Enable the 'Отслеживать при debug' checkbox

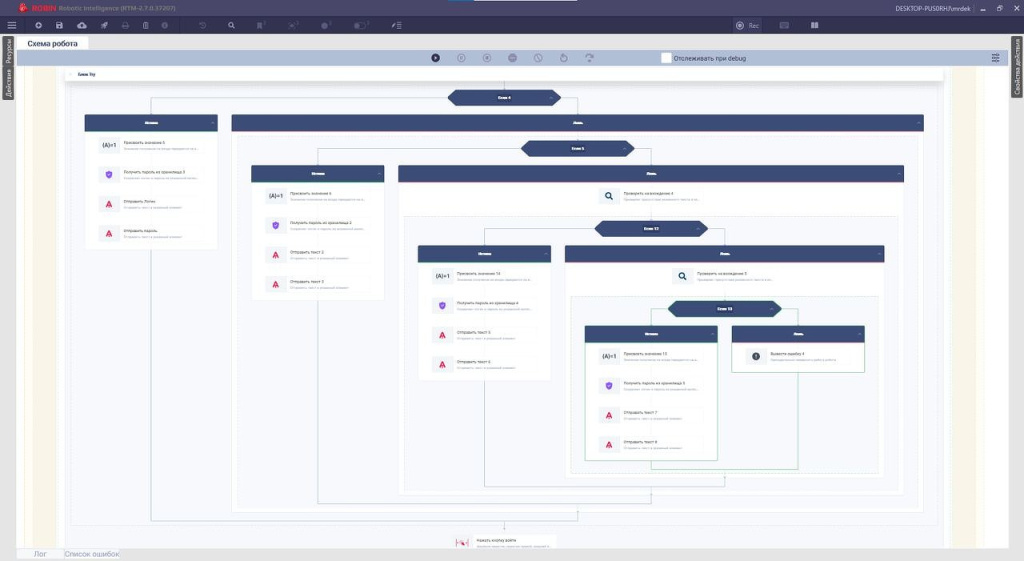(666, 58)
